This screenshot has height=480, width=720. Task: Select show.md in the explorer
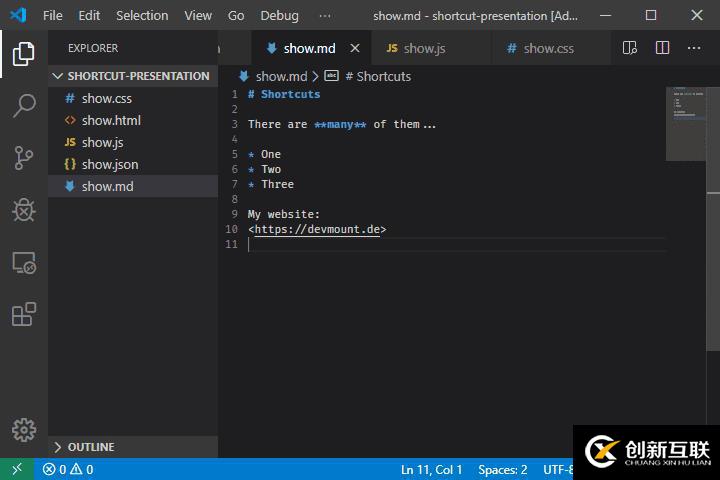point(133,186)
